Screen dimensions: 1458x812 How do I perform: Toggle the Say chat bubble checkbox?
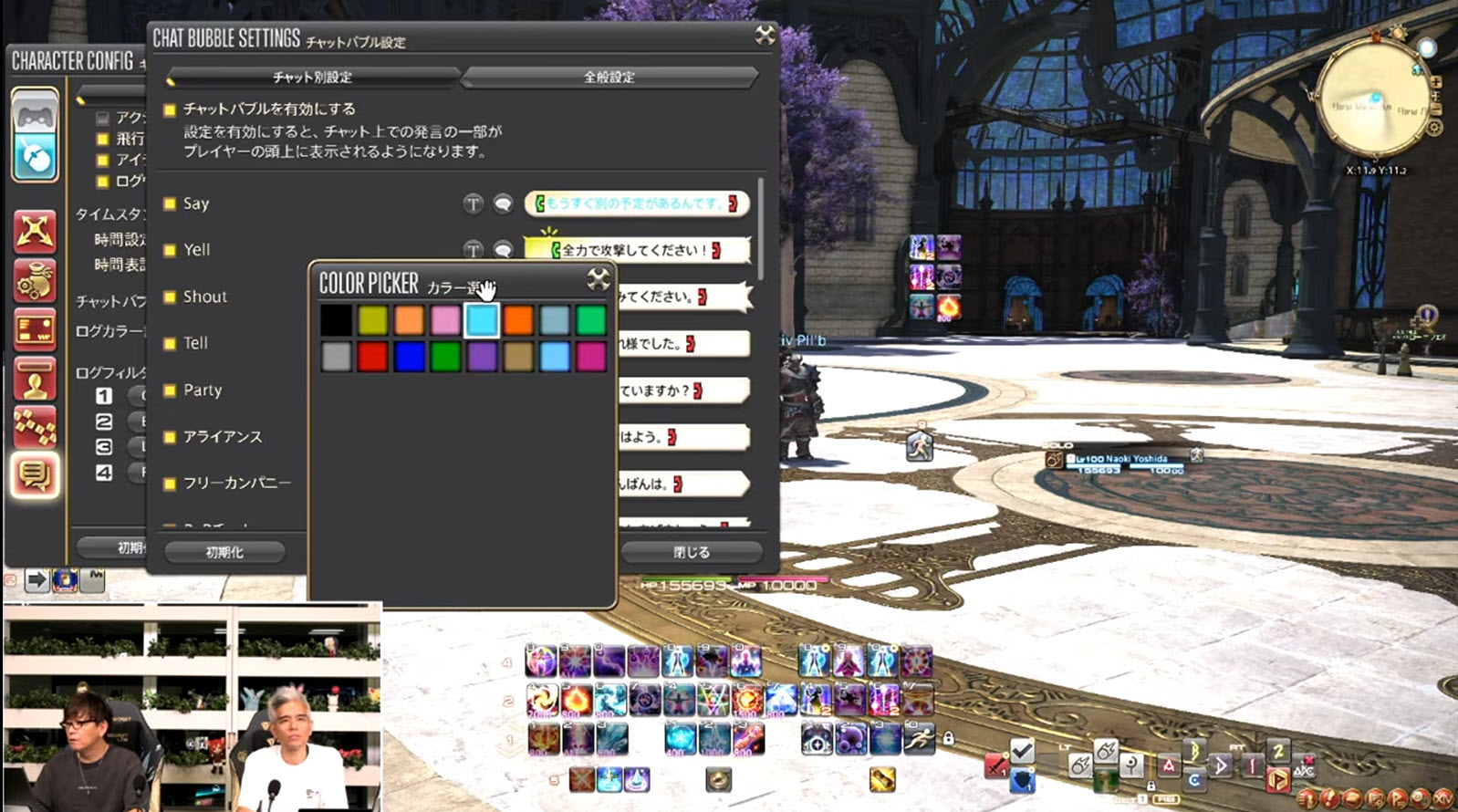coord(170,203)
